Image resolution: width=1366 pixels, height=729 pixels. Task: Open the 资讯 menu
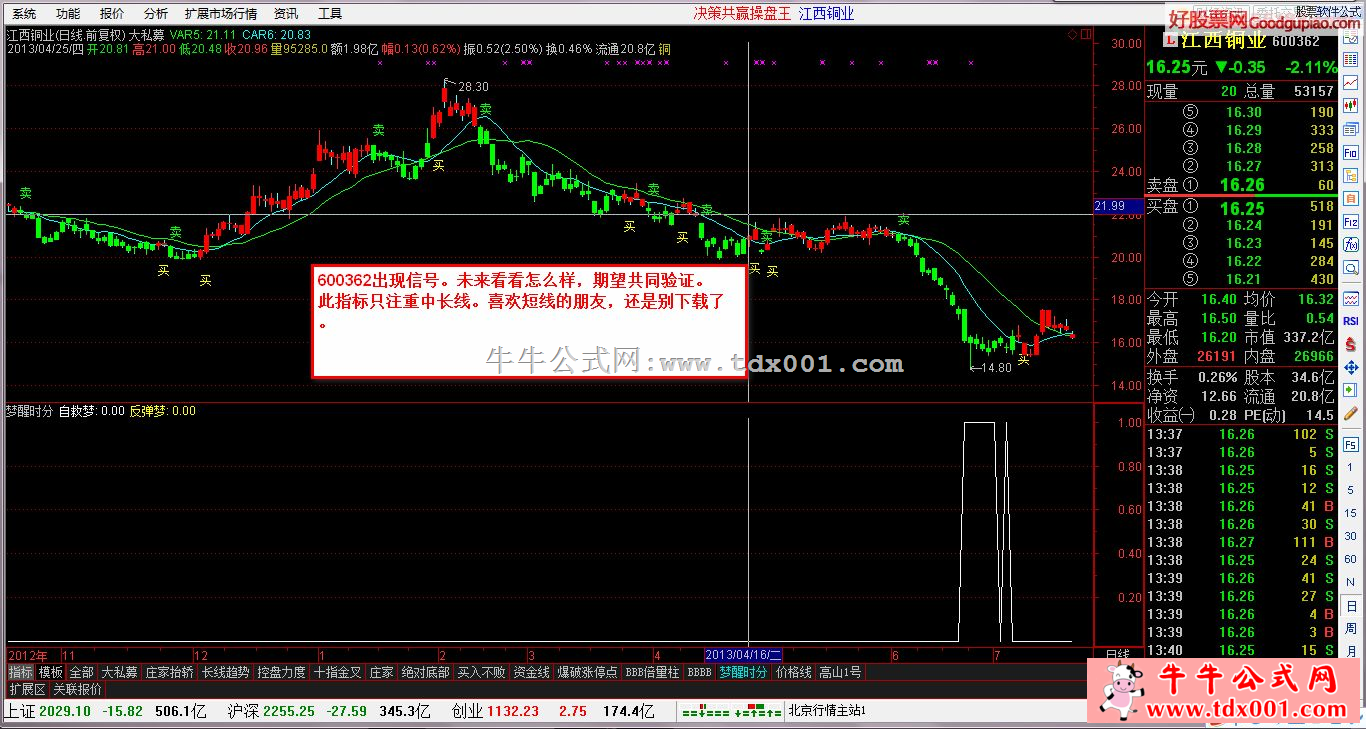click(x=285, y=13)
